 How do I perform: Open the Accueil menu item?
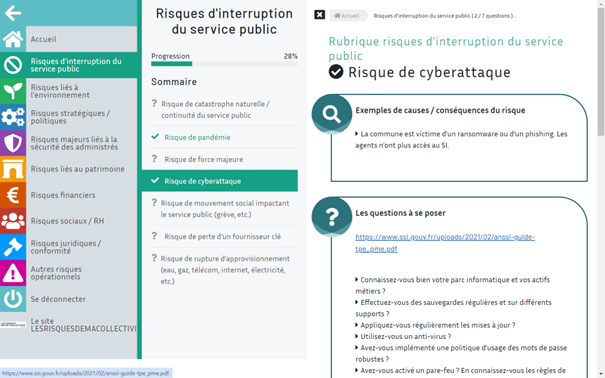coord(68,39)
